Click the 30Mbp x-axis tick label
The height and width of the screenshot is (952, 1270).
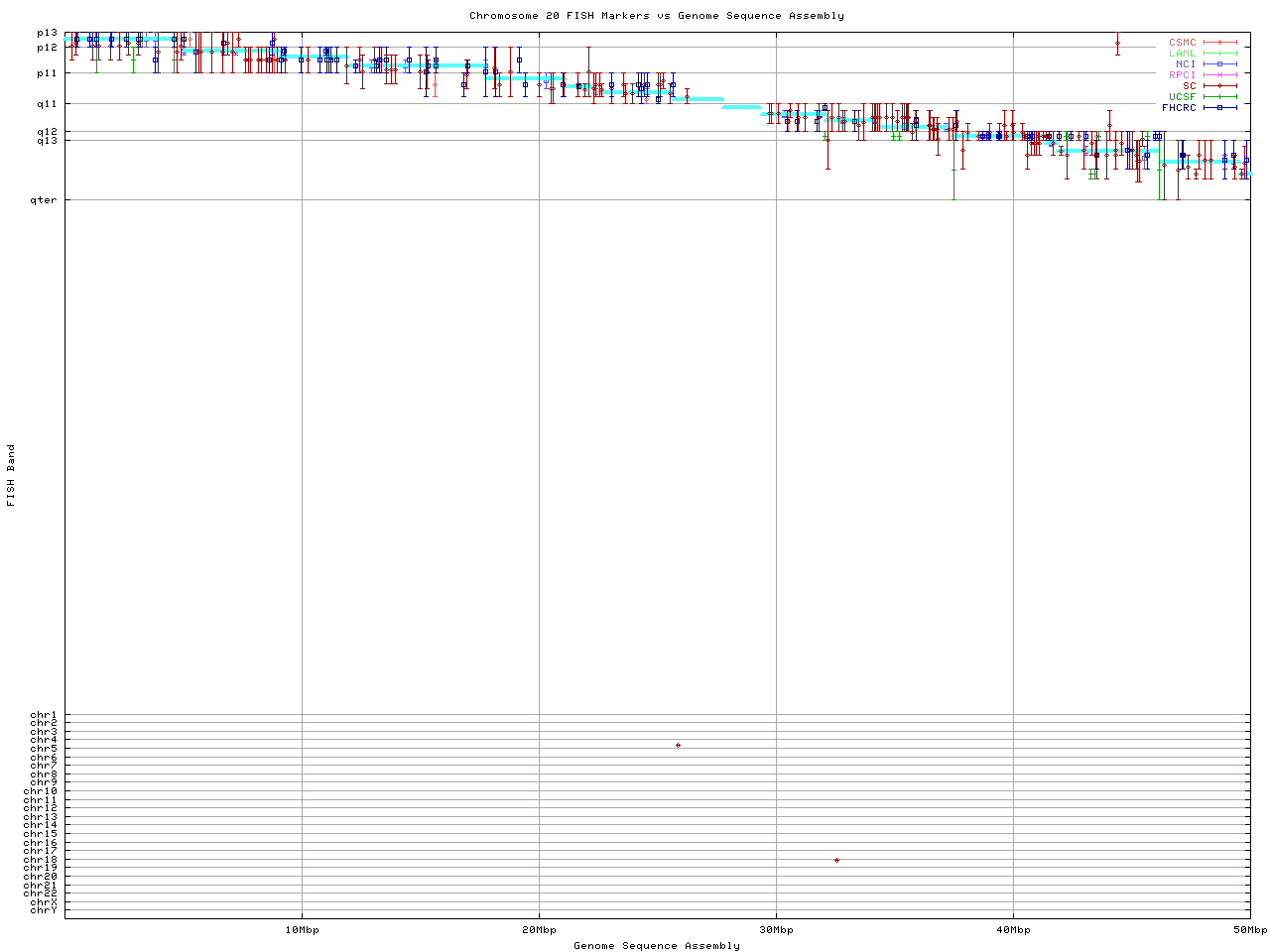[776, 929]
